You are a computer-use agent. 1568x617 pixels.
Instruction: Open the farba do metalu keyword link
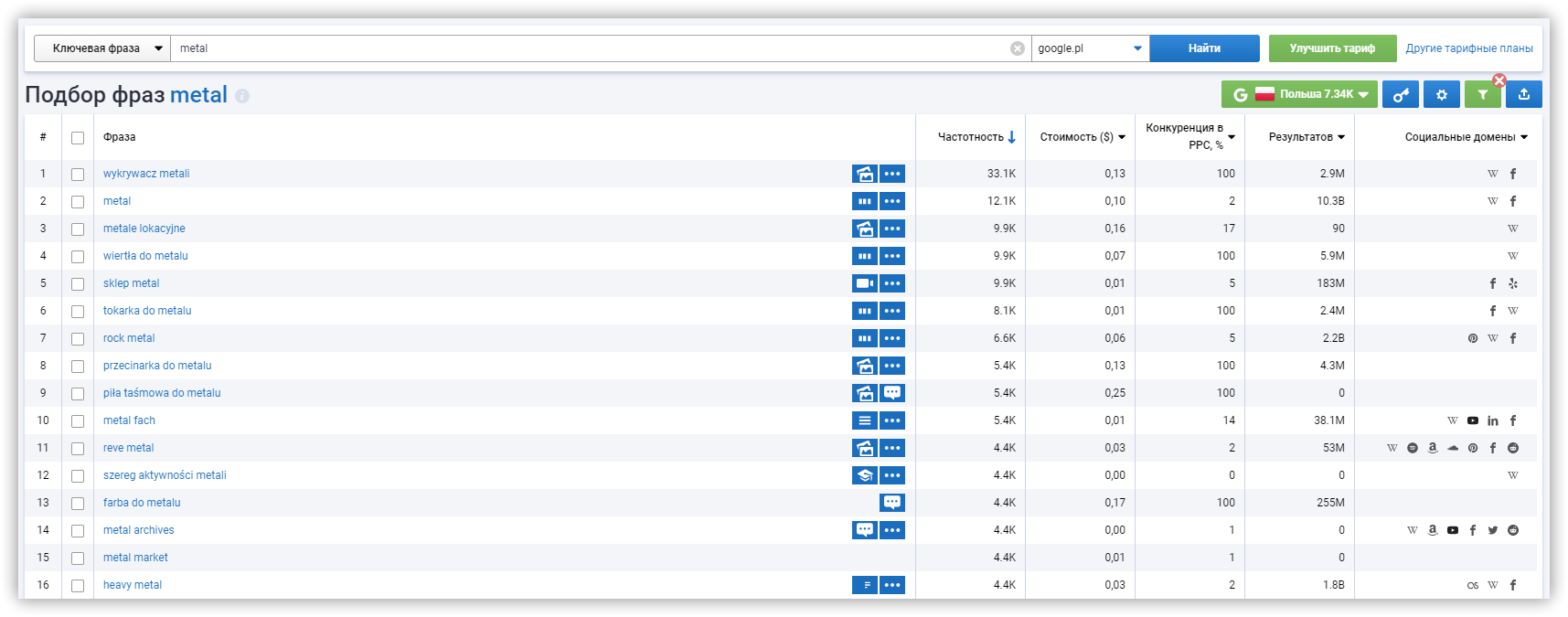coord(142,503)
